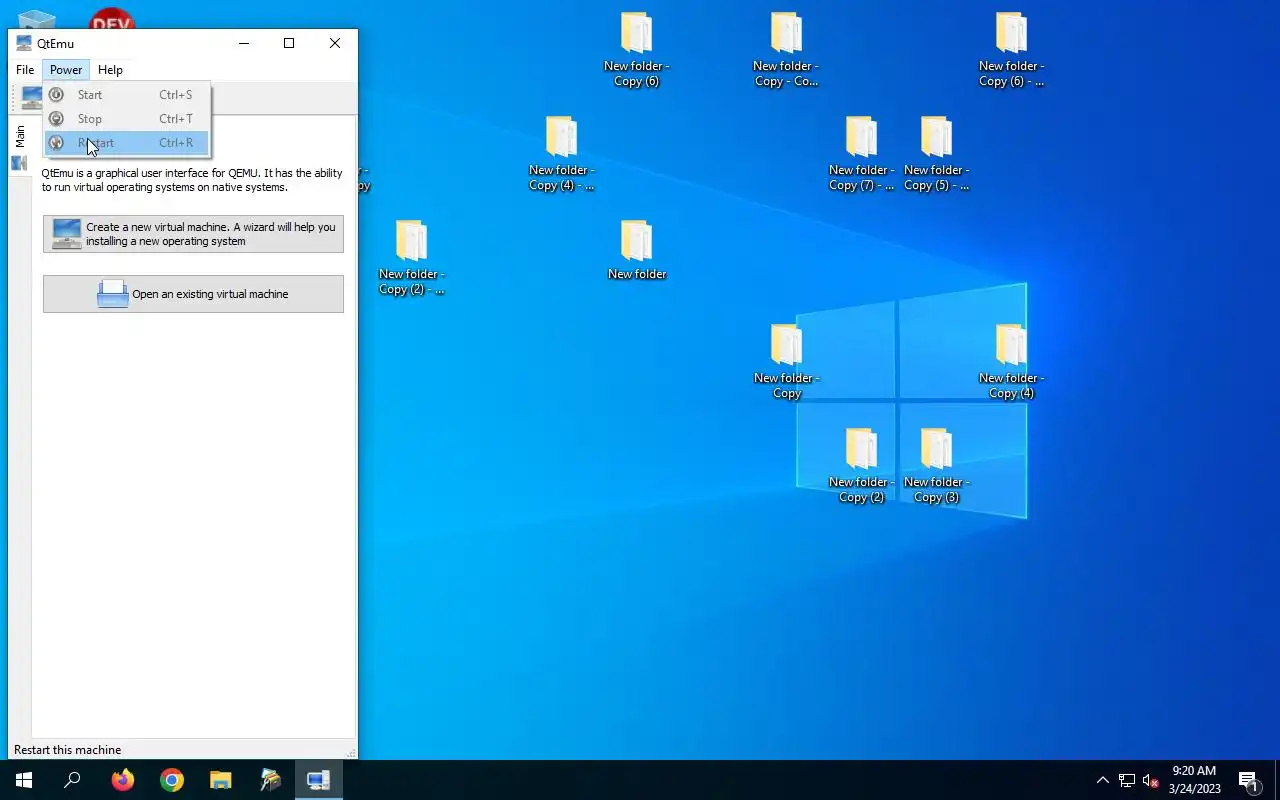Open the File menu in QtEmu

point(25,70)
